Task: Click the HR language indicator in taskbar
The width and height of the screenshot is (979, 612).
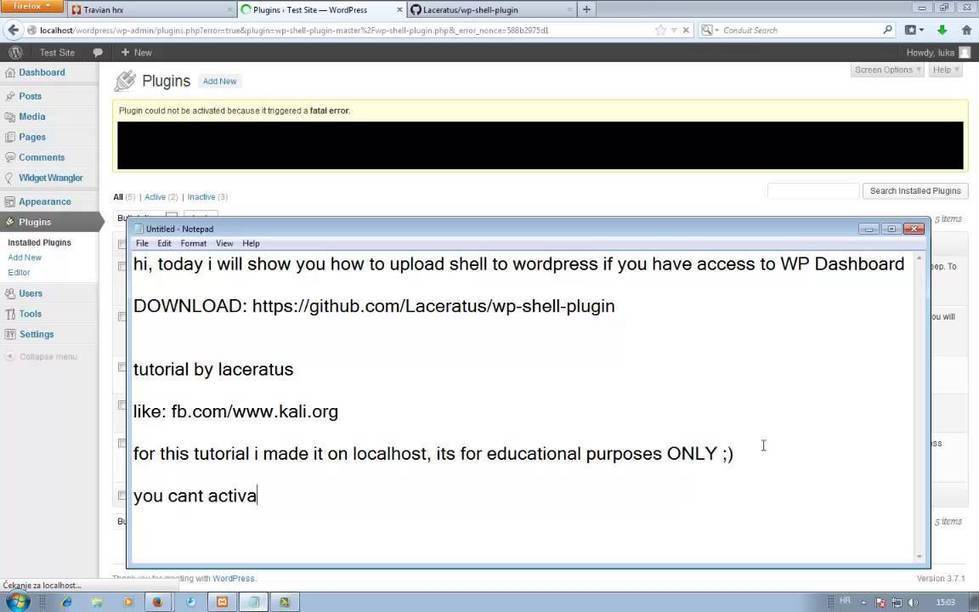Action: click(x=845, y=601)
